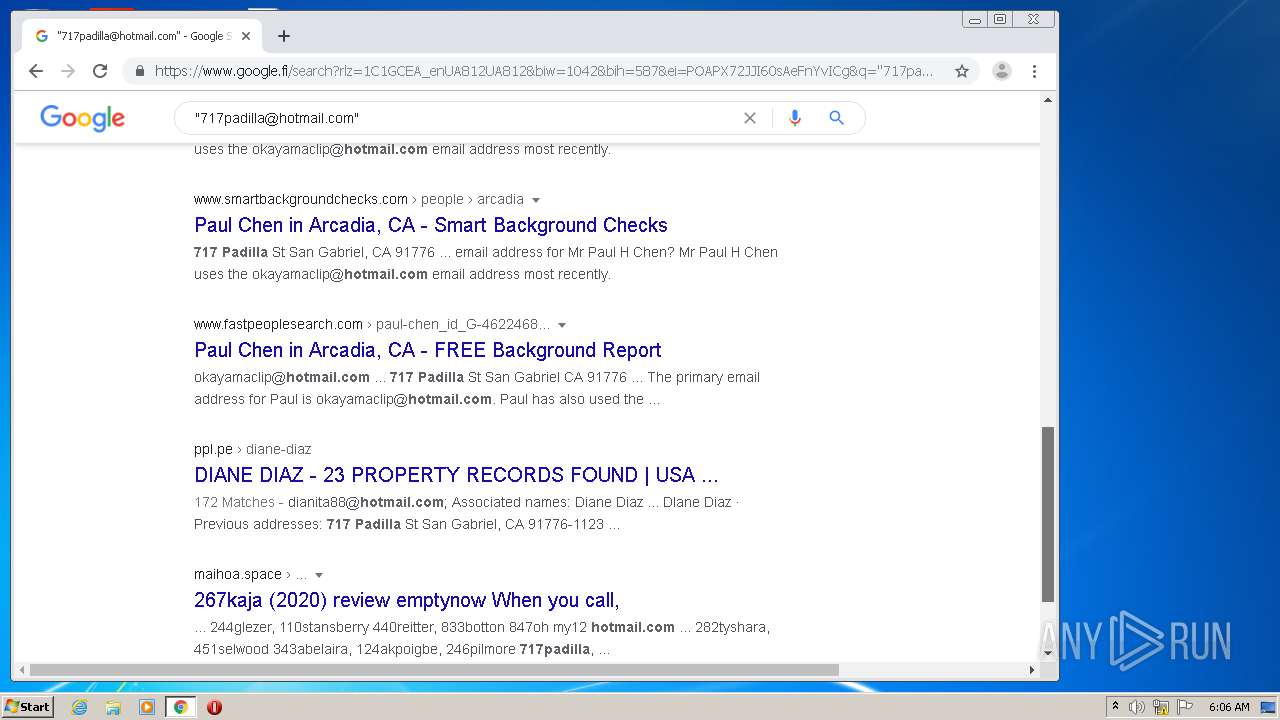Open the network tray icon
The image size is (1280, 720).
(1161, 707)
